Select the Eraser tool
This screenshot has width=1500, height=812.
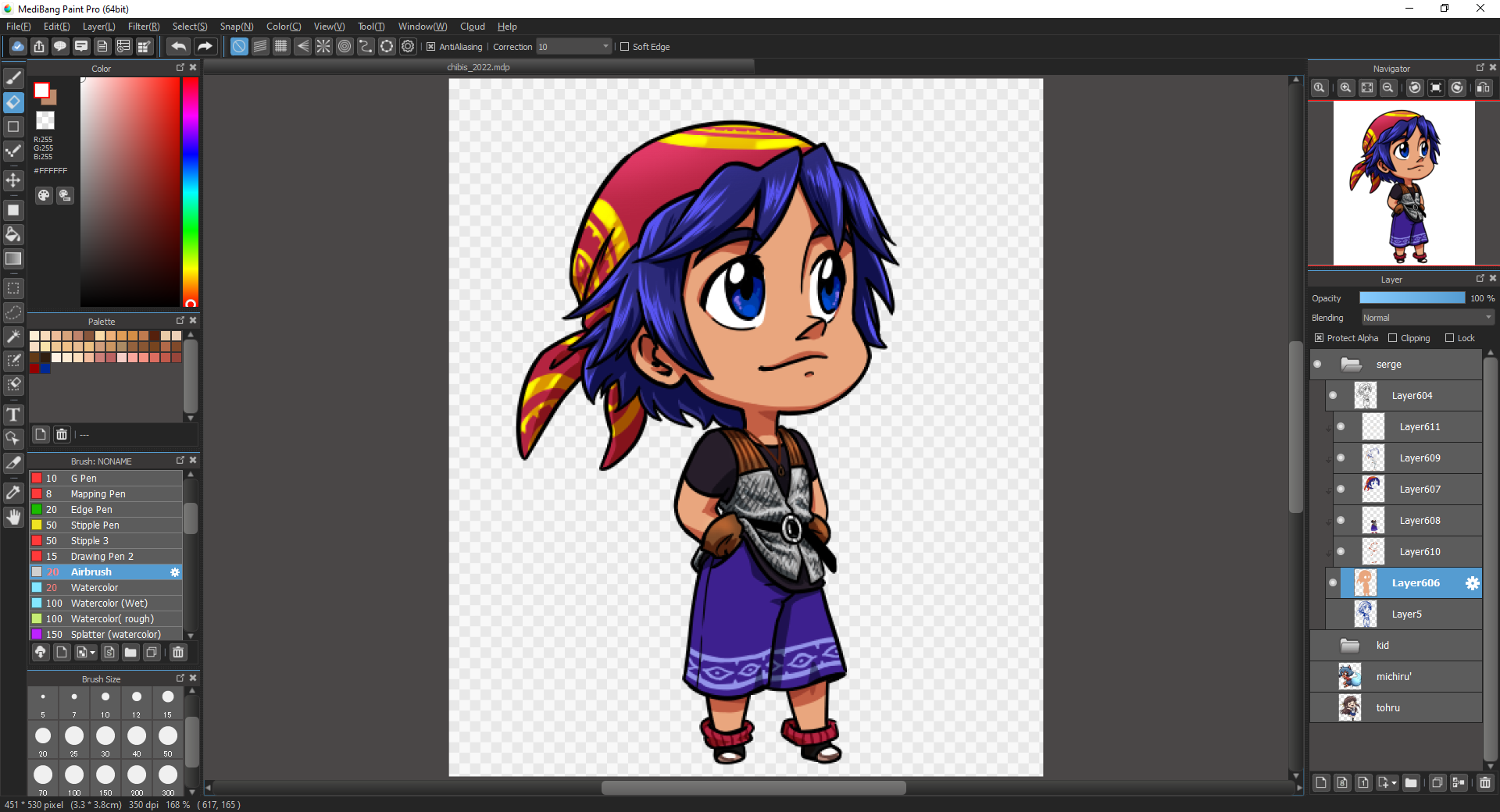pyautogui.click(x=13, y=102)
